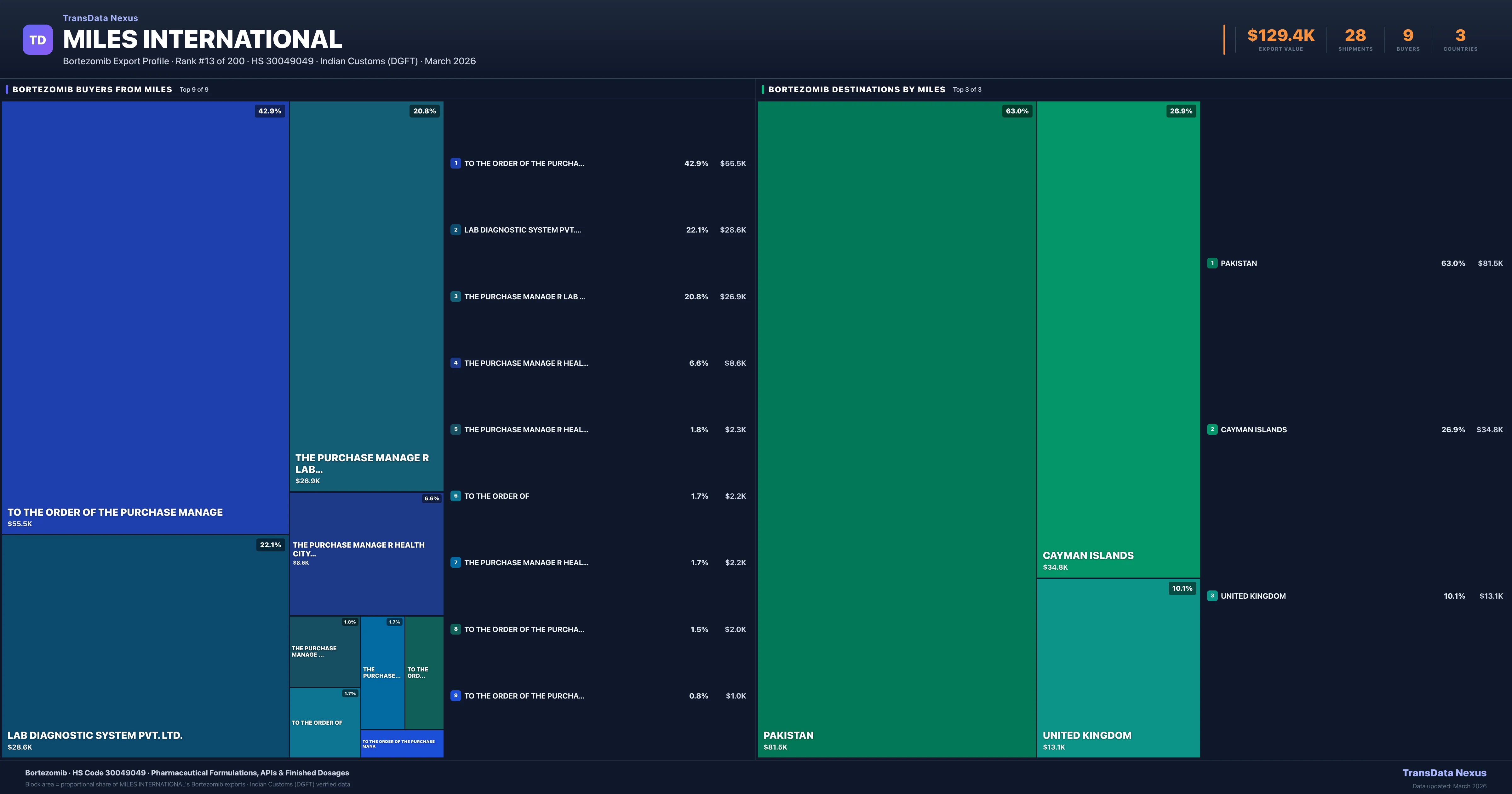Click rank 3 badge beside United Kingdom
Viewport: 1512px width, 794px height.
pos(1212,595)
